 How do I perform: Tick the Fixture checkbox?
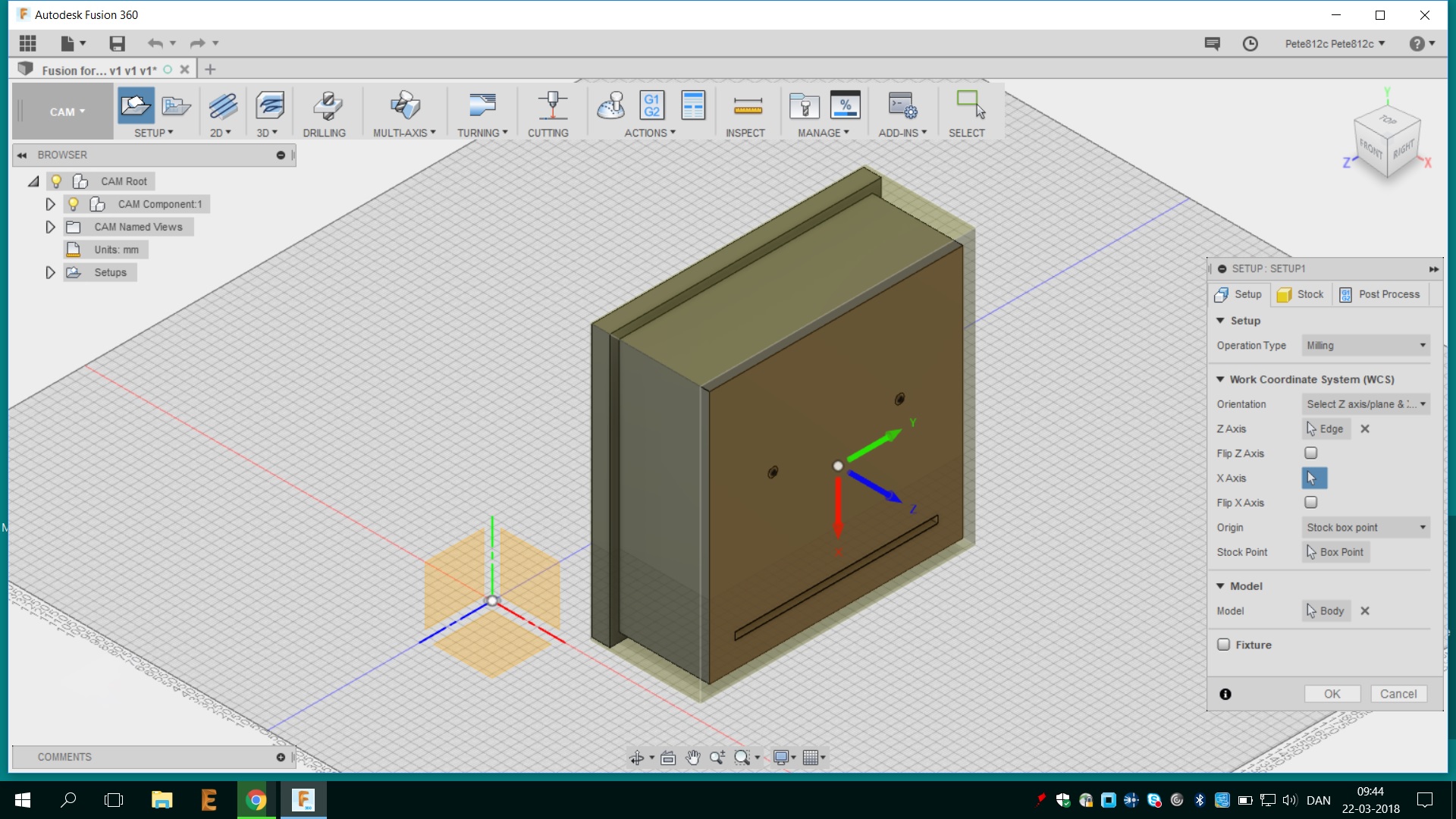[1223, 645]
